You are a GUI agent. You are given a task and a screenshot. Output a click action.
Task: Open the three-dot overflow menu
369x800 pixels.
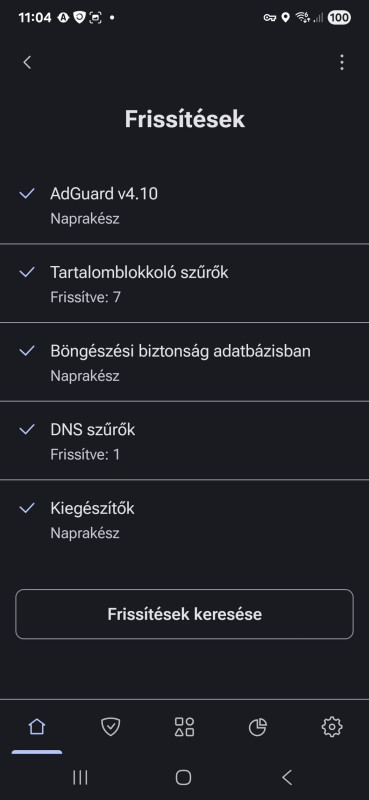tap(341, 62)
